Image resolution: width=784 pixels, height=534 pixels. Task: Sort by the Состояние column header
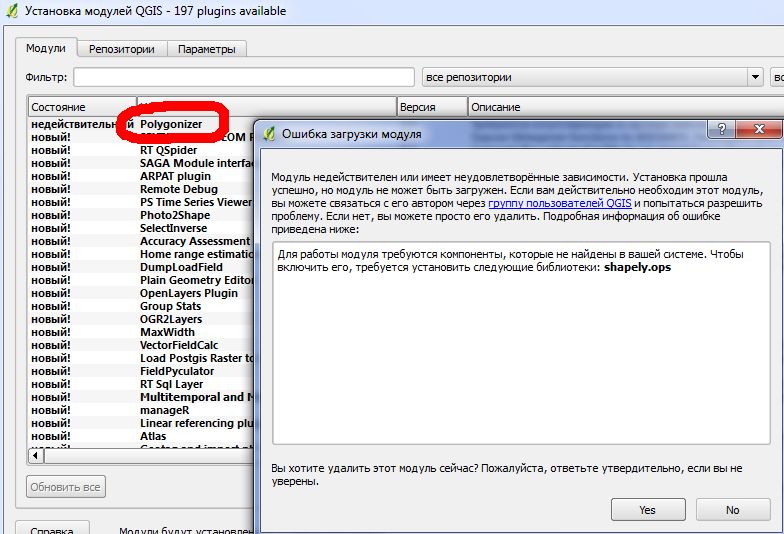pyautogui.click(x=82, y=107)
